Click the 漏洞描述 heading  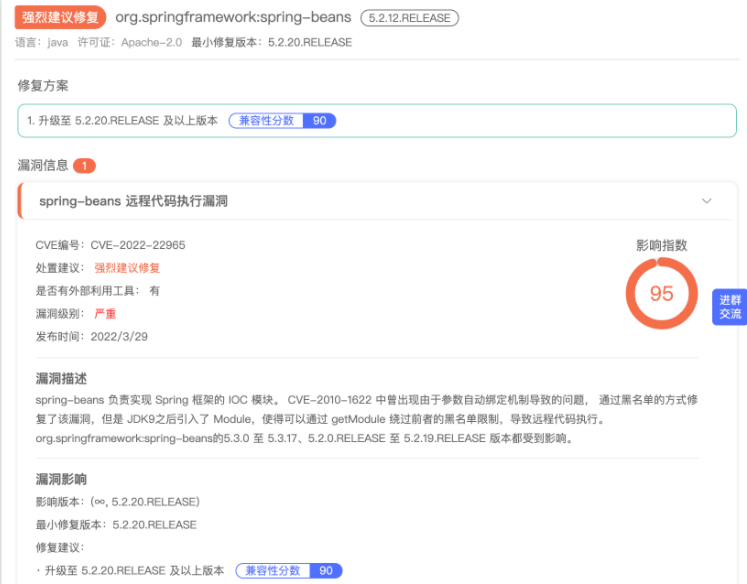[61, 379]
